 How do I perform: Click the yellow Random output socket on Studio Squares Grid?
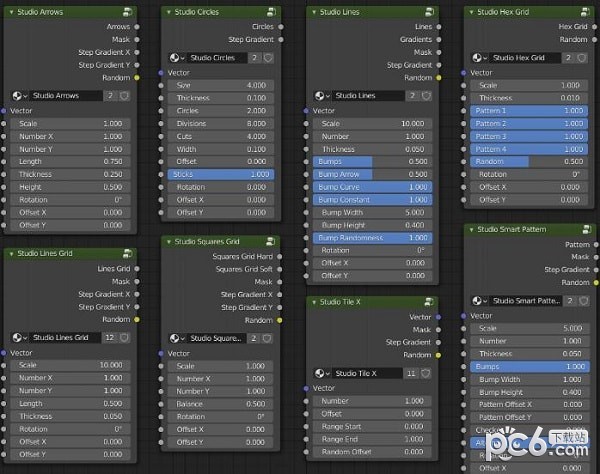pyautogui.click(x=280, y=320)
